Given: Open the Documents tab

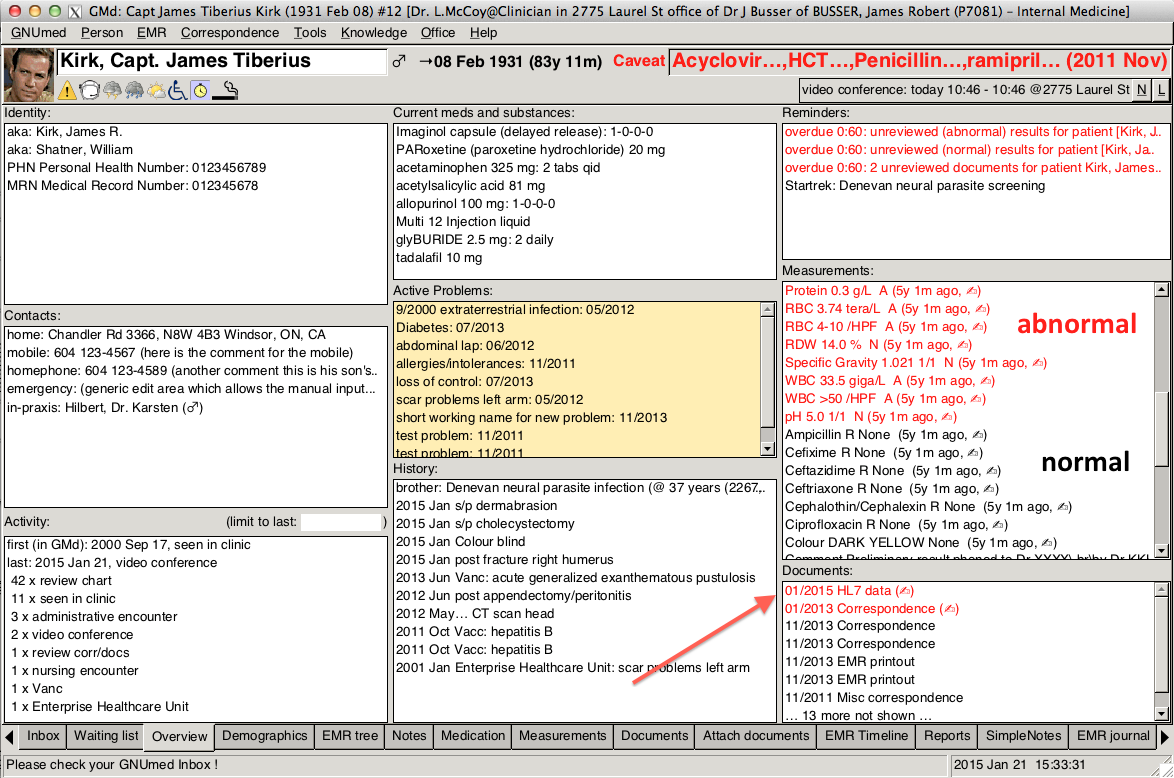Looking at the screenshot, I should tap(654, 736).
